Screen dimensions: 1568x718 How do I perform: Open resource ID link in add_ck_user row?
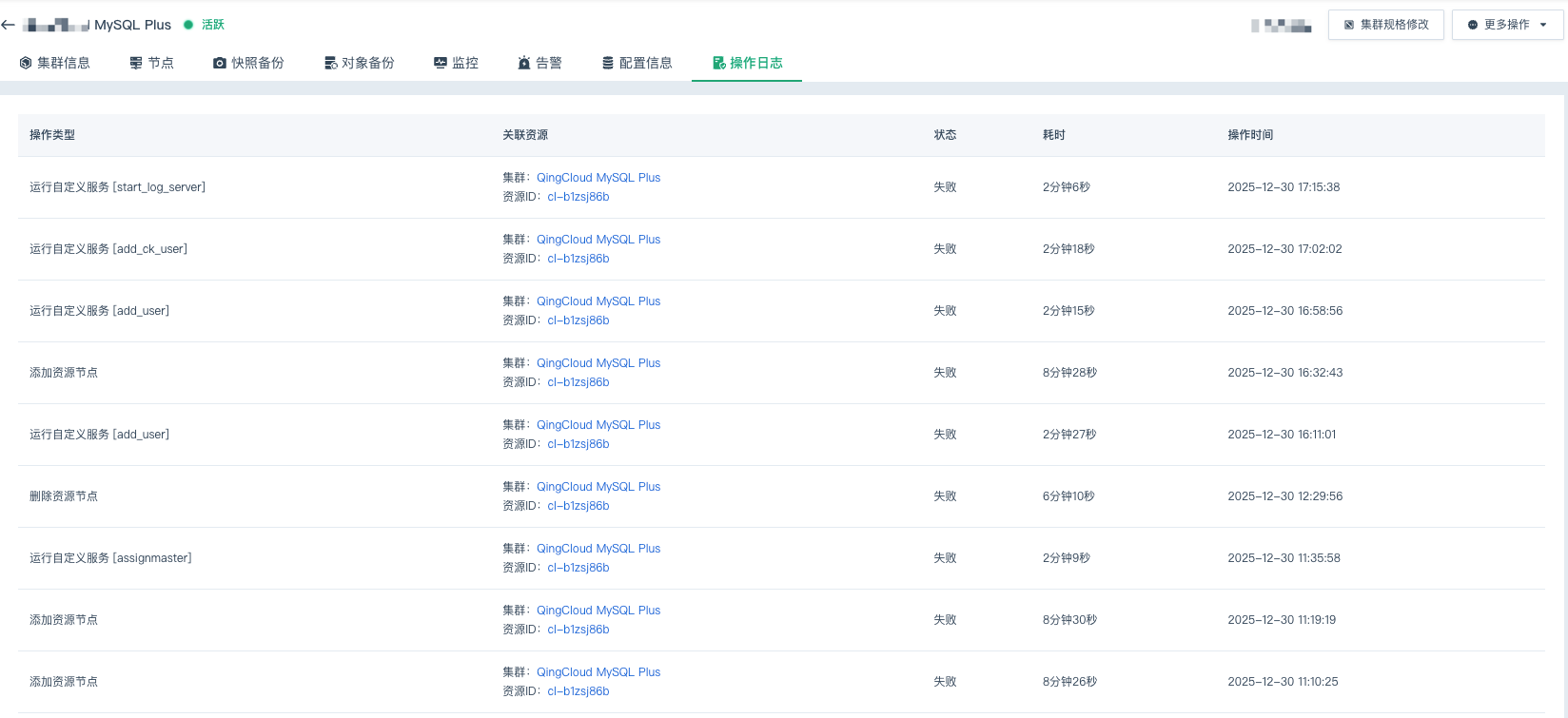click(578, 259)
